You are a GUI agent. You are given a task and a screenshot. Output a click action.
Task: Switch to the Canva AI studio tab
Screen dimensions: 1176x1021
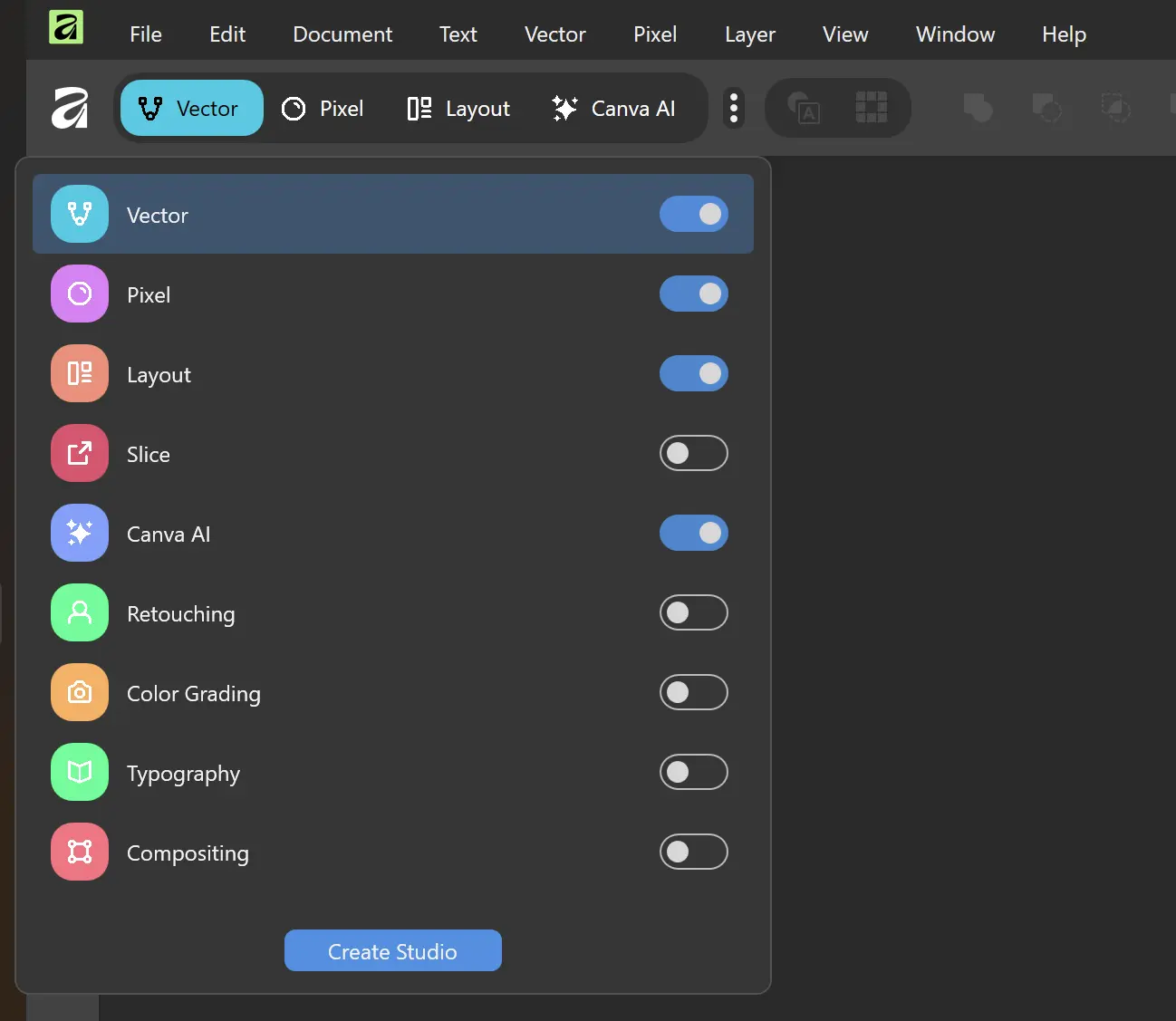[613, 109]
